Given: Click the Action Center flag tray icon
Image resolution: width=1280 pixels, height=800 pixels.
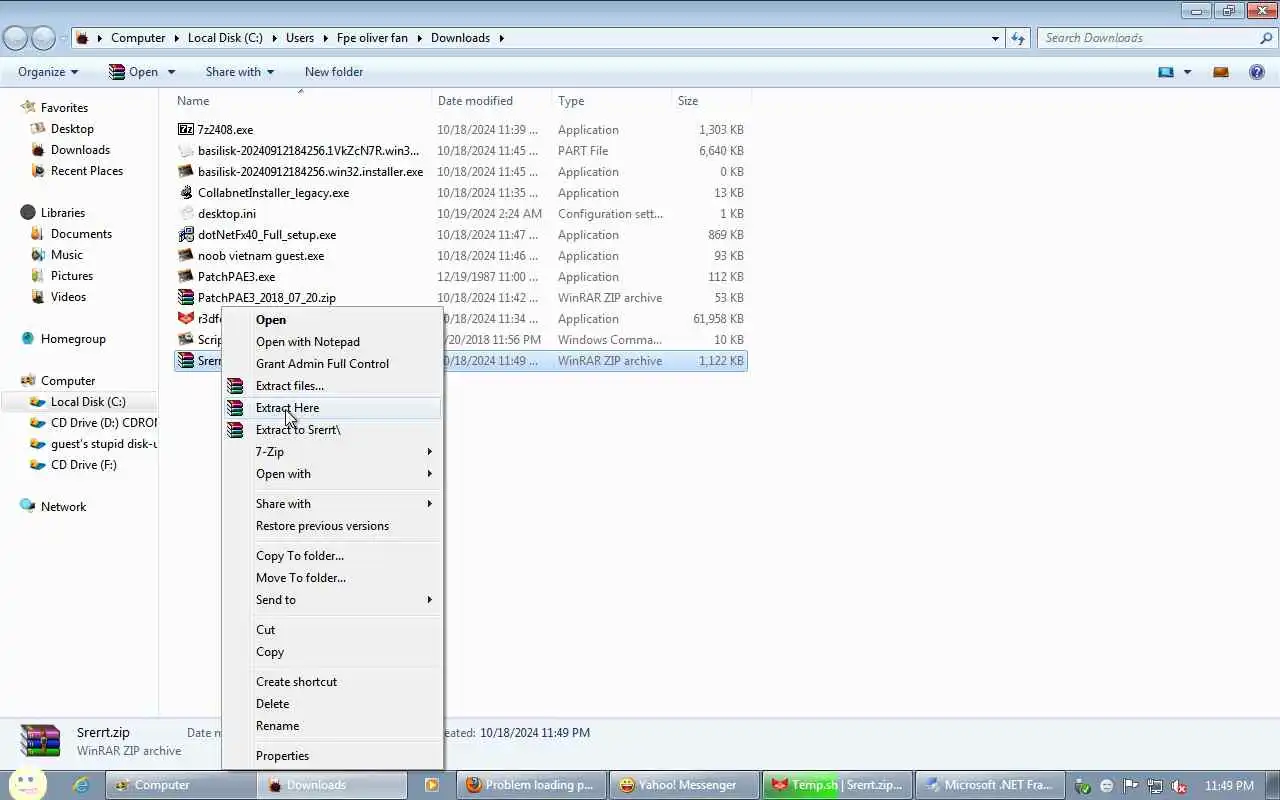Looking at the screenshot, I should [1131, 786].
